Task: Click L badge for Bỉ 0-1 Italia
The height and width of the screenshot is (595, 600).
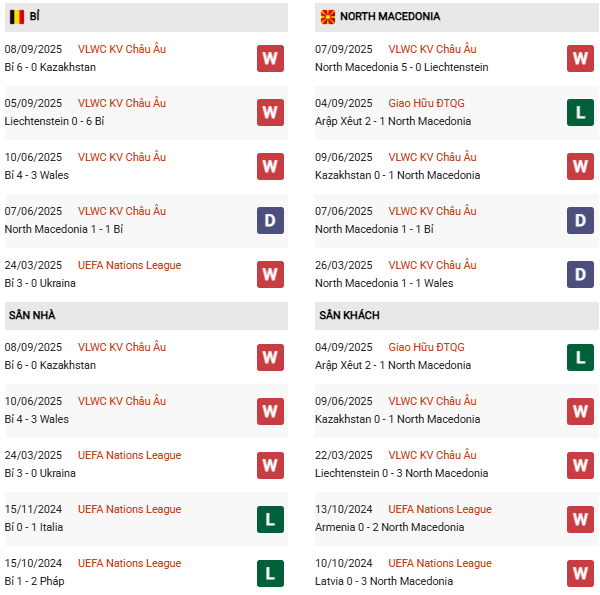Action: tap(270, 518)
